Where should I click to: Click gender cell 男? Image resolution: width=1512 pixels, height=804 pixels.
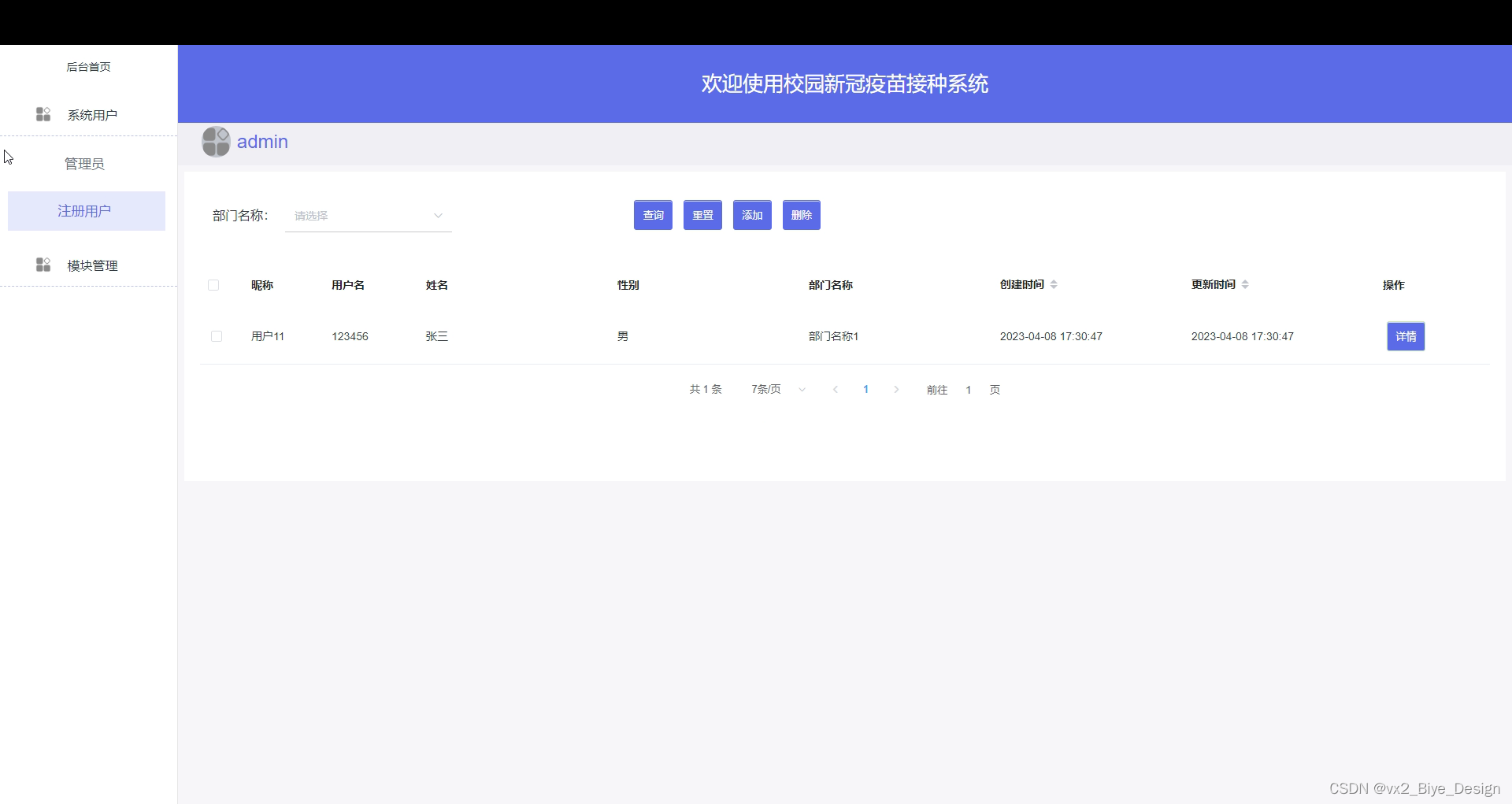point(623,336)
